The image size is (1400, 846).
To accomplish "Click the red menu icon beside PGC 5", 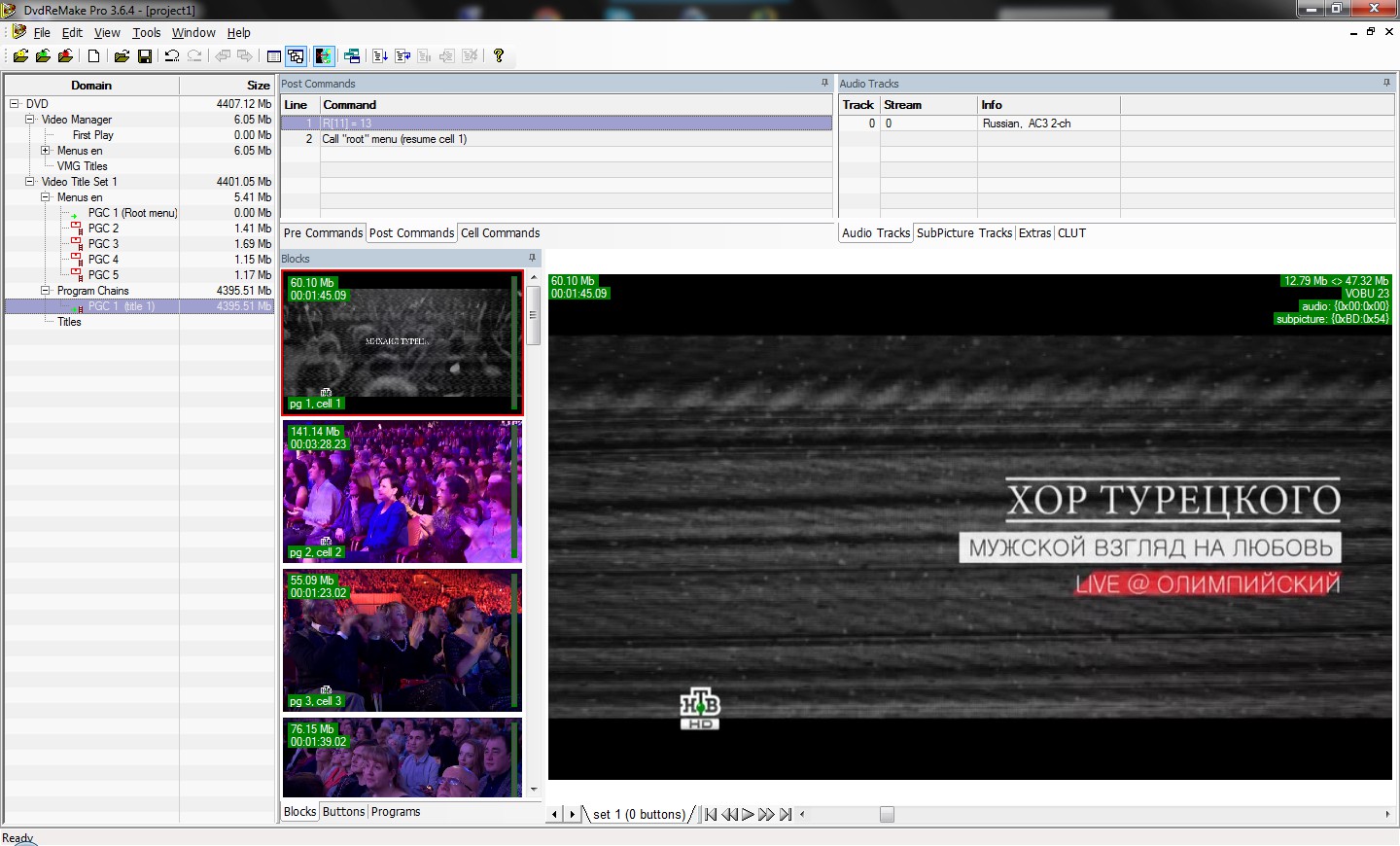I will click(x=77, y=275).
